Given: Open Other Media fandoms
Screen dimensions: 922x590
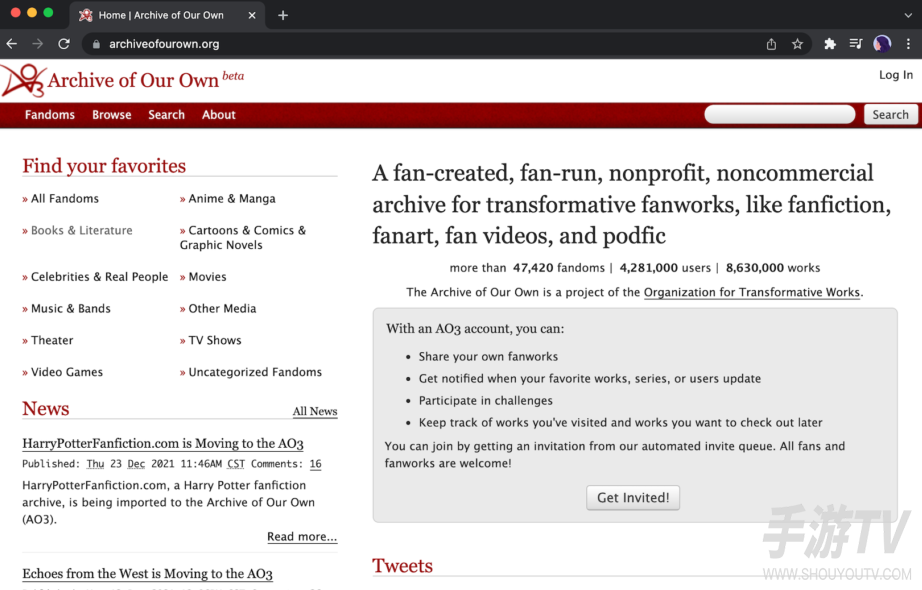Looking at the screenshot, I should click(222, 308).
